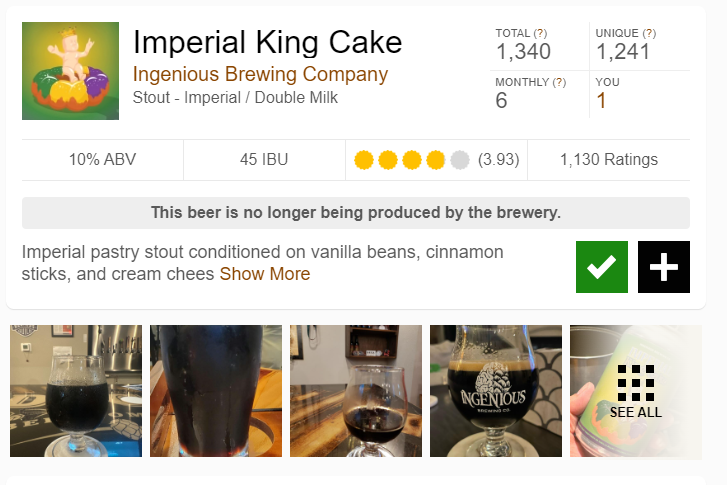
Task: Open third photo of snifter glass
Action: [356, 391]
